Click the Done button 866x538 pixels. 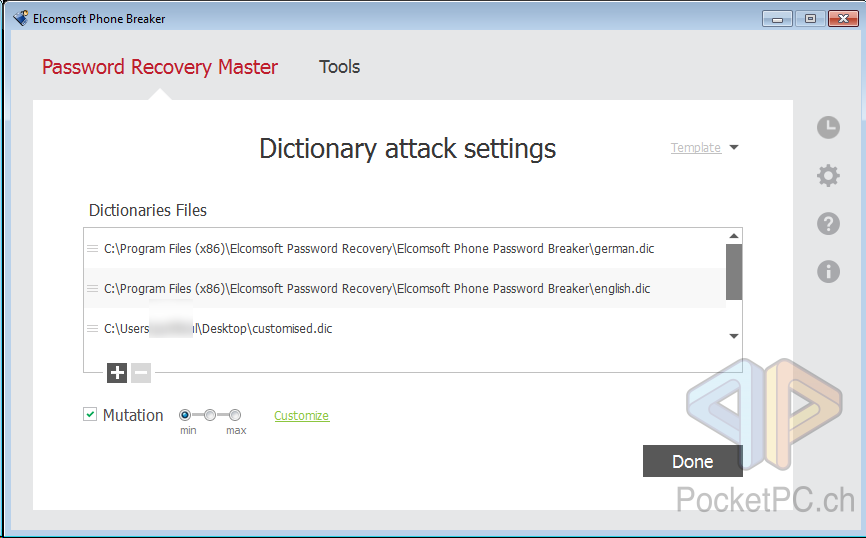(693, 461)
